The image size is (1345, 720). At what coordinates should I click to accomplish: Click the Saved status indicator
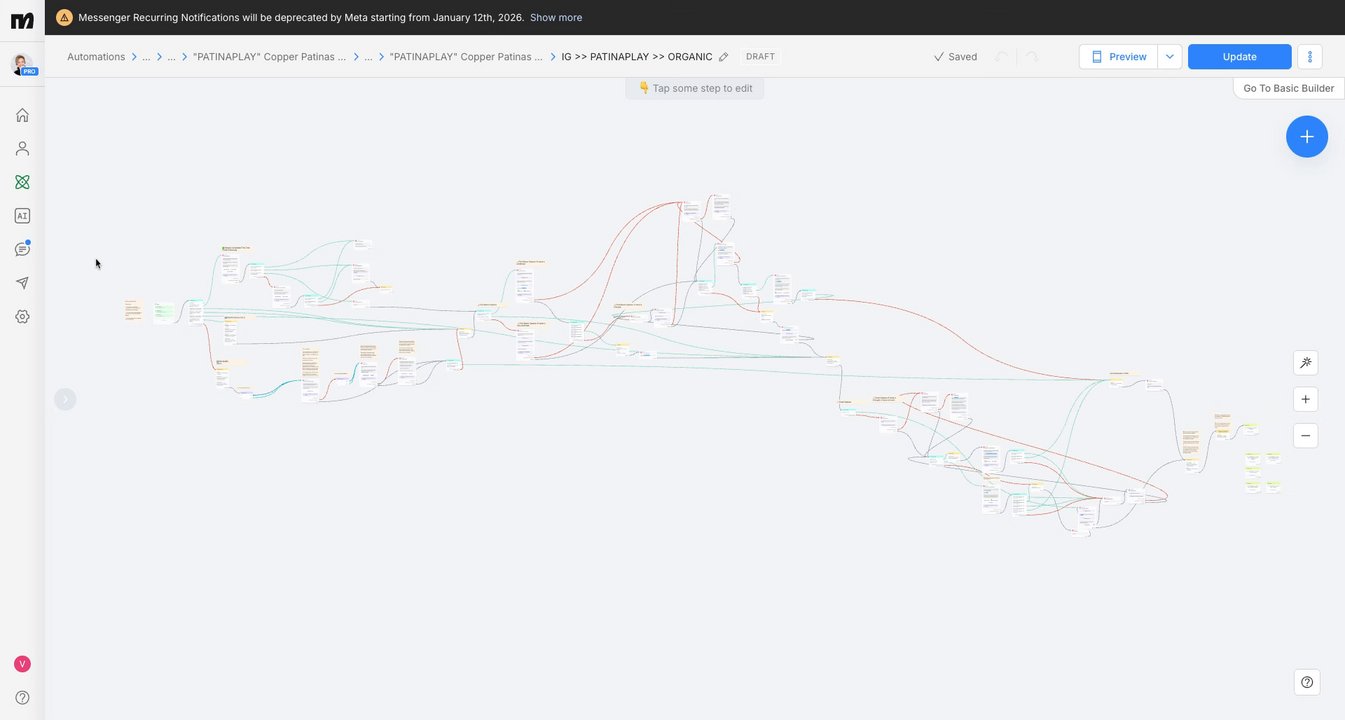click(955, 57)
